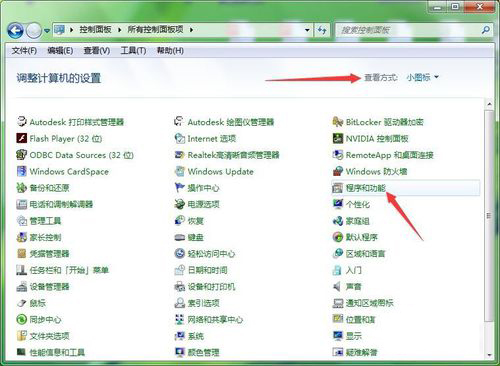Open the BitLocker 驱动器加密 icon
500x366 pixels.
click(338, 122)
